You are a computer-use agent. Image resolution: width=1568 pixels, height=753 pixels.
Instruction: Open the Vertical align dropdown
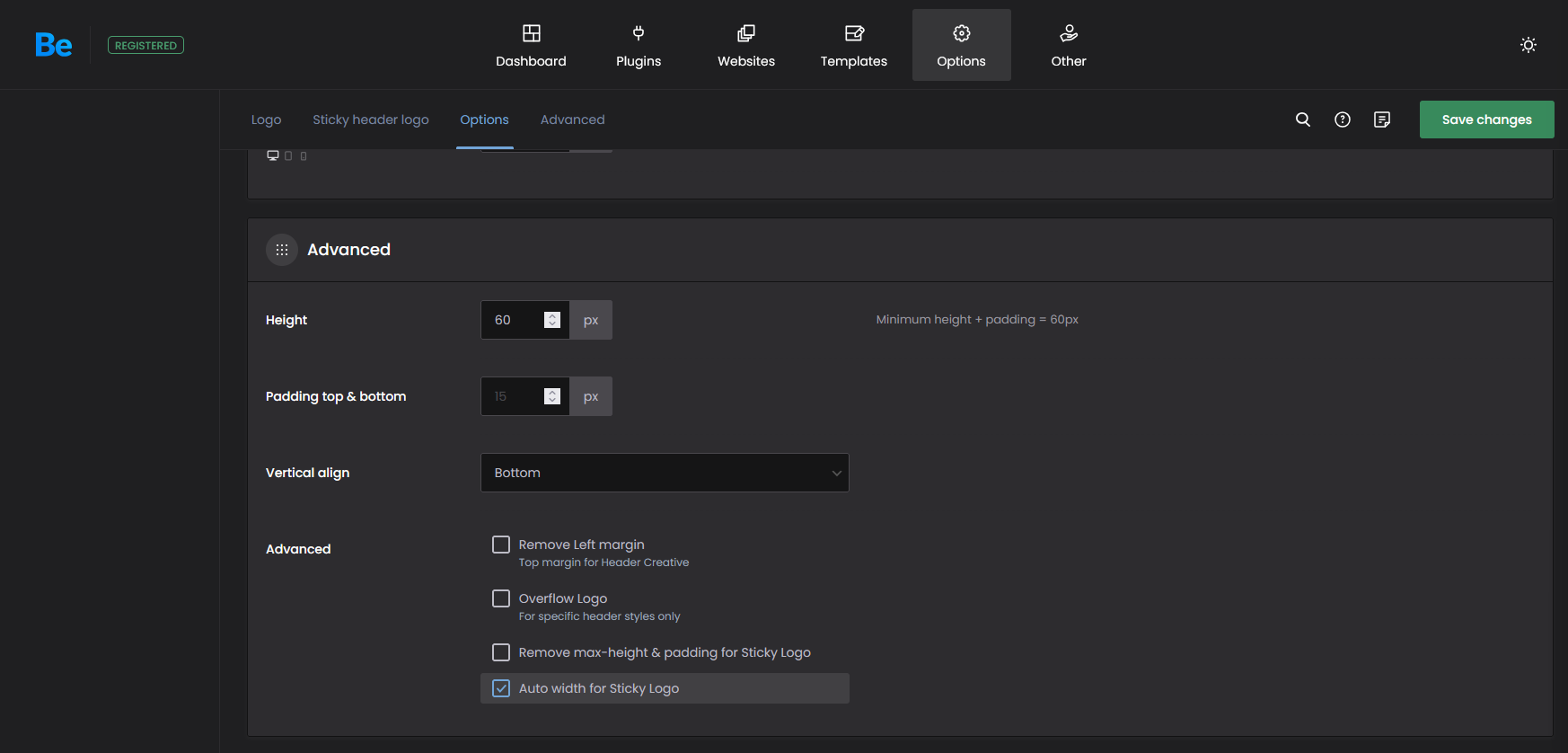coord(665,473)
